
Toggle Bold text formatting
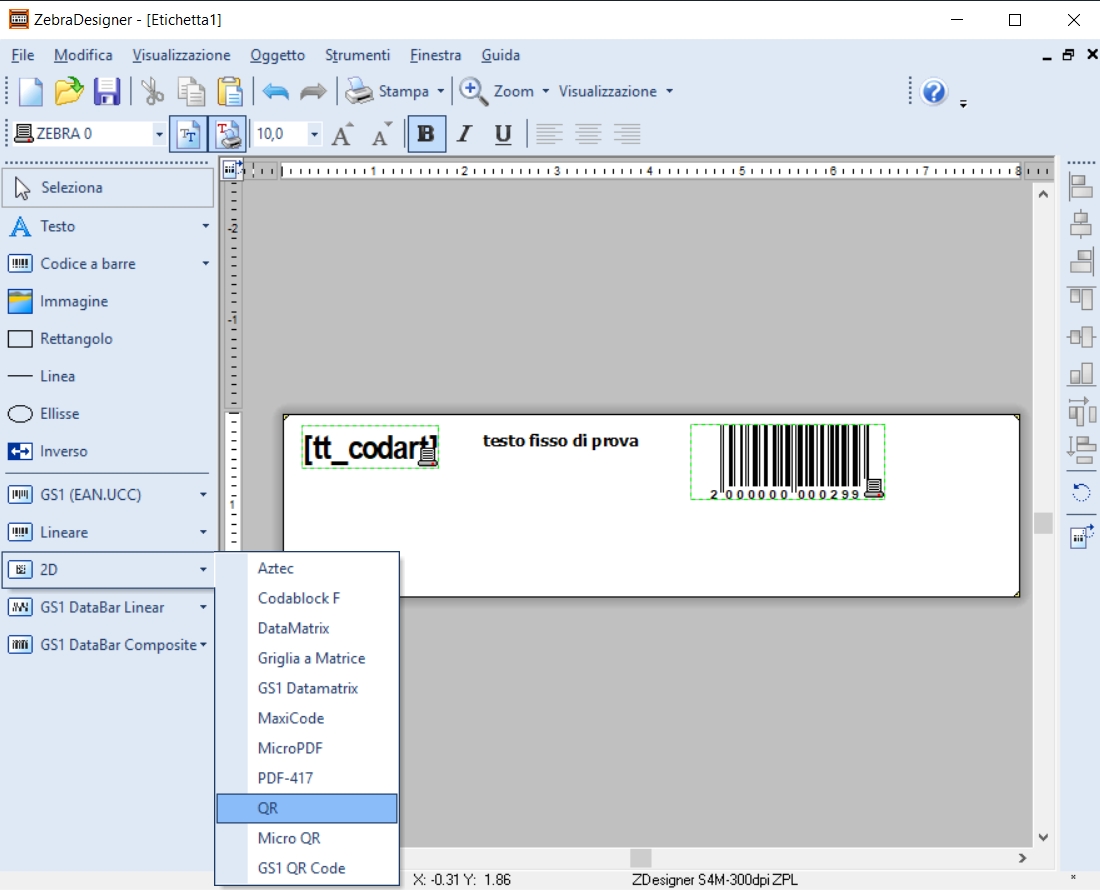click(427, 134)
